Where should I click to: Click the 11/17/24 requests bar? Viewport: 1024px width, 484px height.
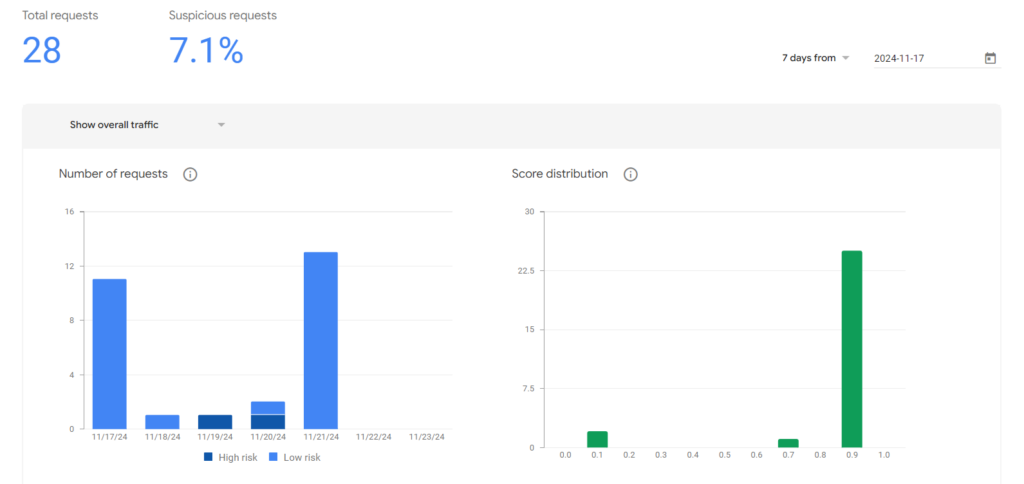(110, 354)
